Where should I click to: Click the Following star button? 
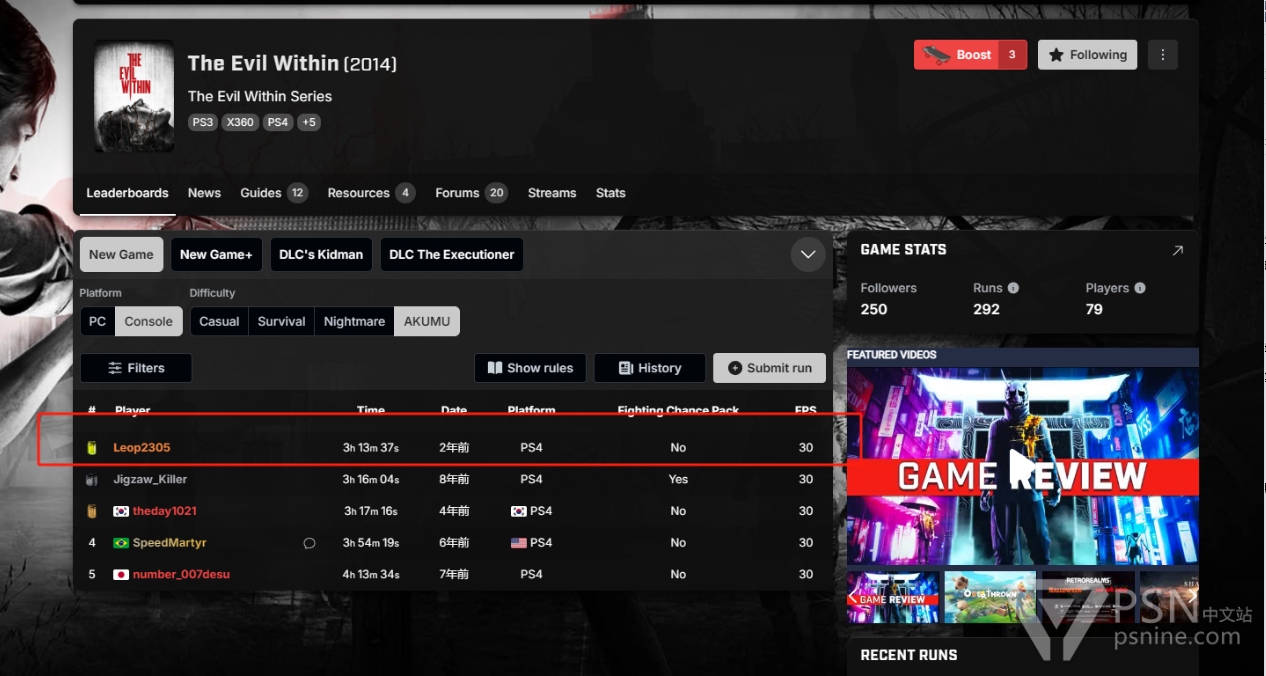1088,55
